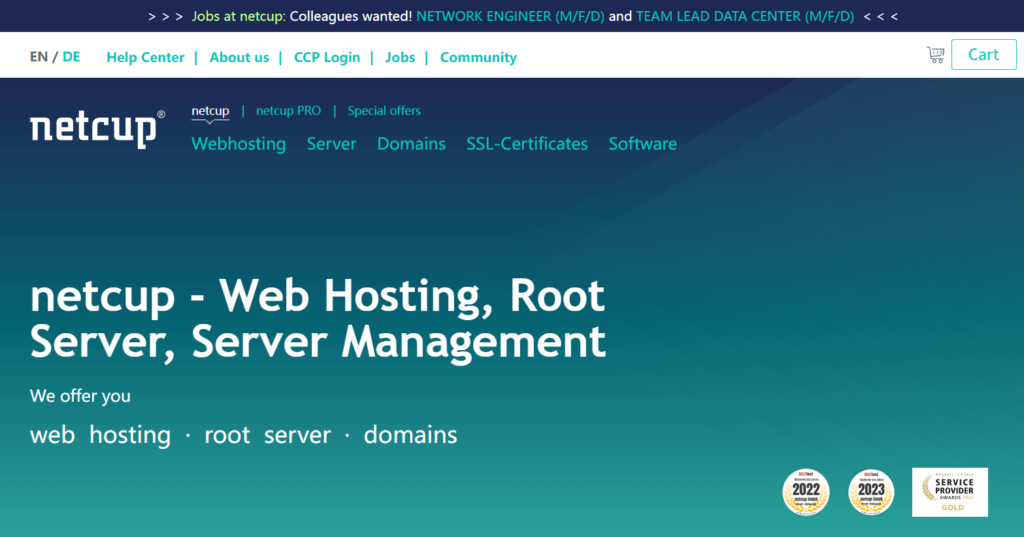Image resolution: width=1024 pixels, height=537 pixels.
Task: Open the 2022 award badge
Action: 805,492
